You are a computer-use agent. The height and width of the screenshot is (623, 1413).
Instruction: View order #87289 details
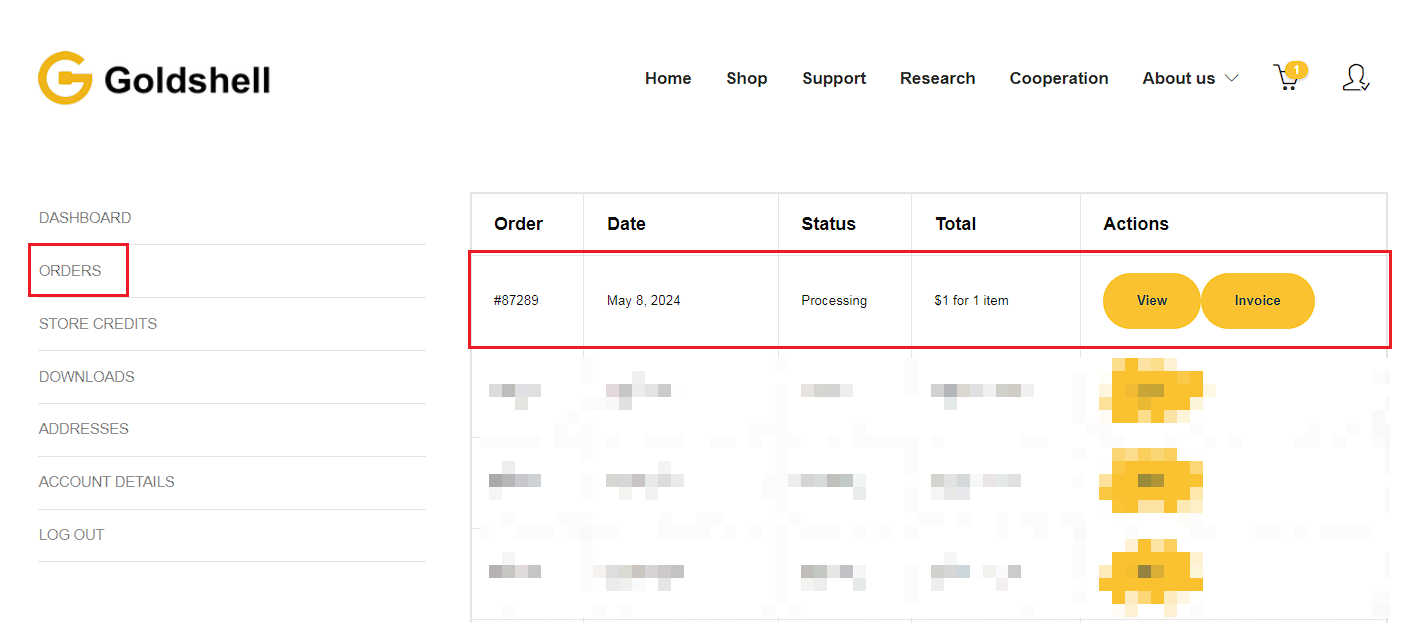click(x=1151, y=300)
